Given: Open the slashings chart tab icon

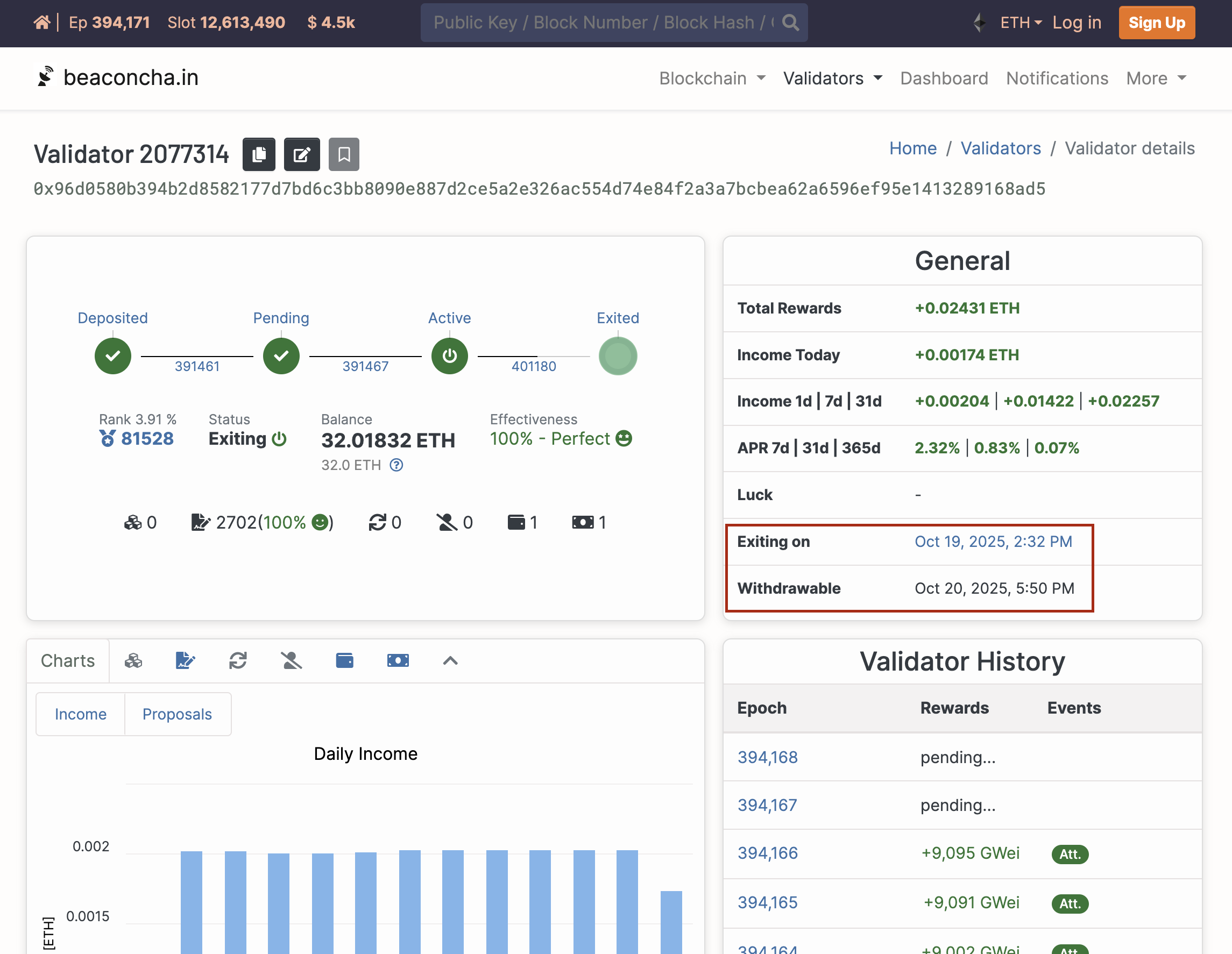Looking at the screenshot, I should pyautogui.click(x=291, y=660).
